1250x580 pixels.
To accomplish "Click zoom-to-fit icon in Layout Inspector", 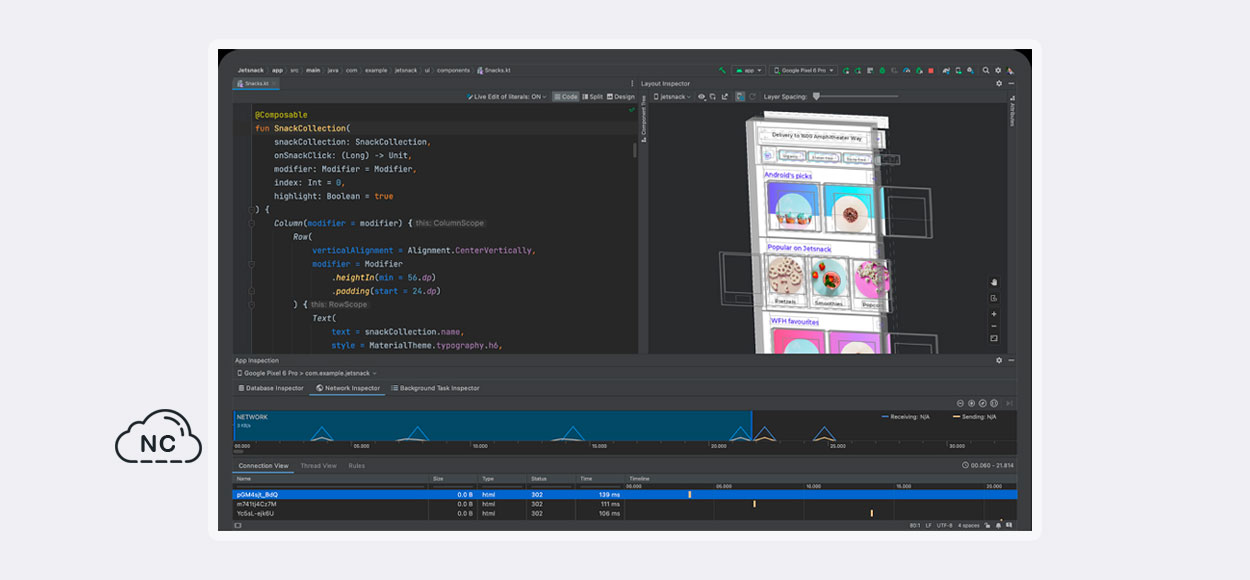I will tap(994, 338).
